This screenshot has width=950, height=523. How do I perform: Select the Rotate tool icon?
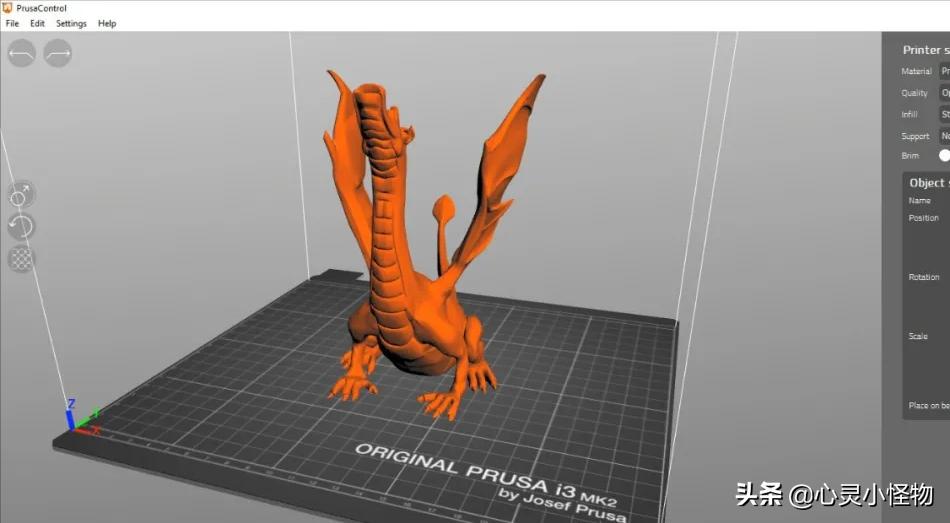21,227
